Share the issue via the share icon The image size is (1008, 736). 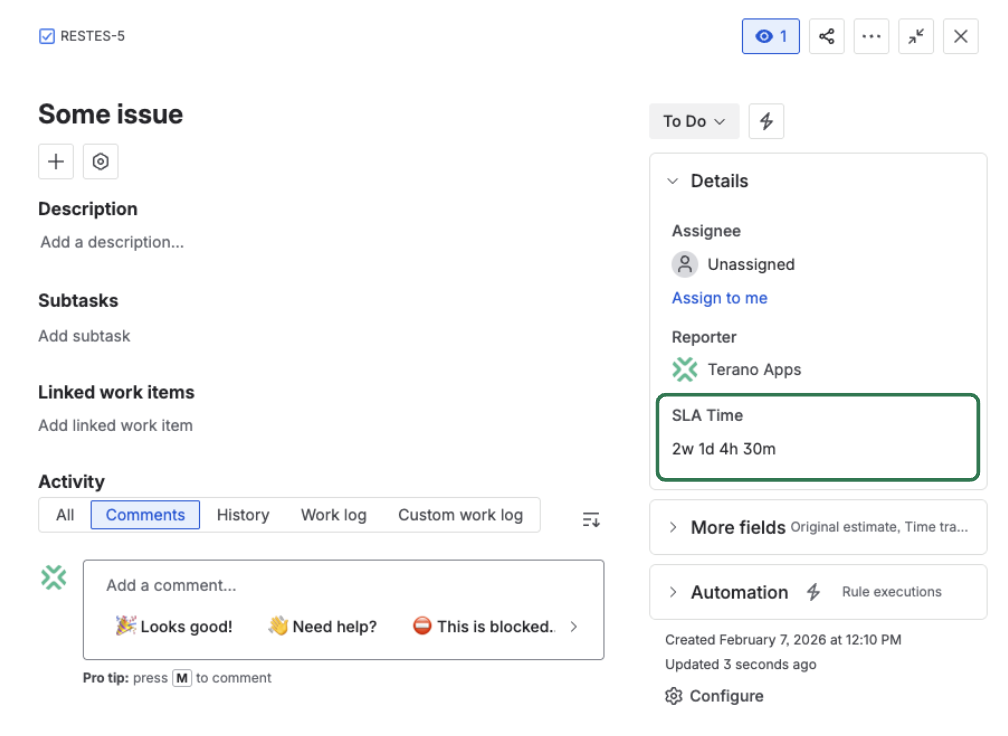(x=826, y=36)
